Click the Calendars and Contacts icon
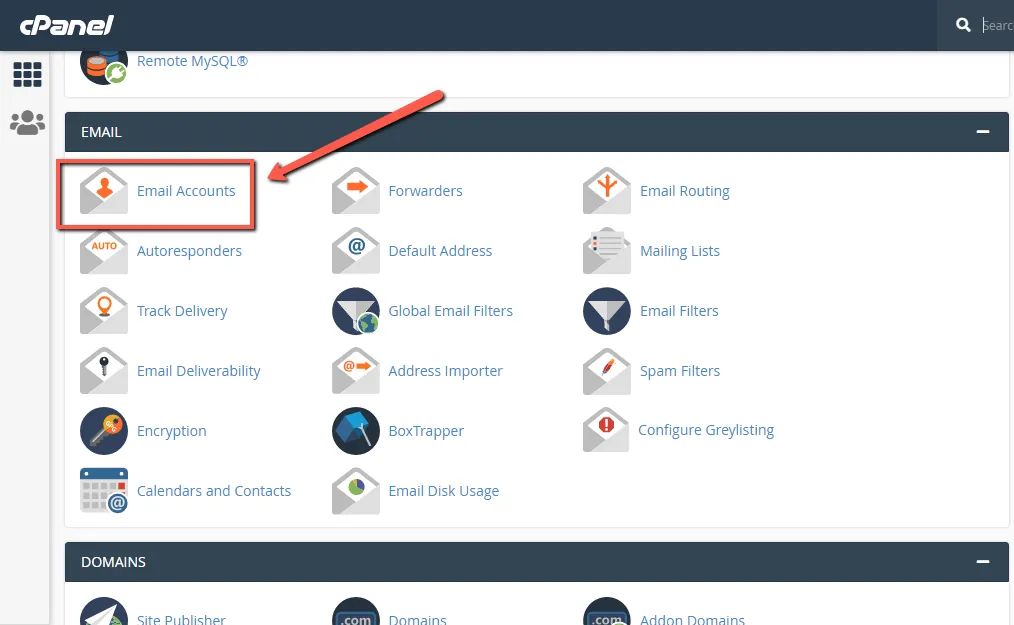The height and width of the screenshot is (625, 1014). [x=103, y=491]
